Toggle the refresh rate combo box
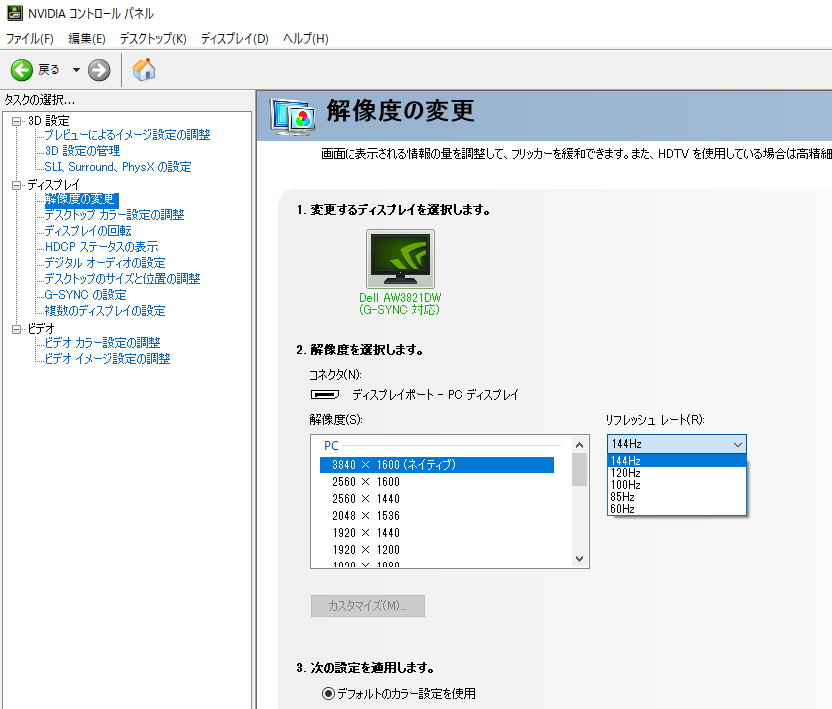 pos(677,444)
